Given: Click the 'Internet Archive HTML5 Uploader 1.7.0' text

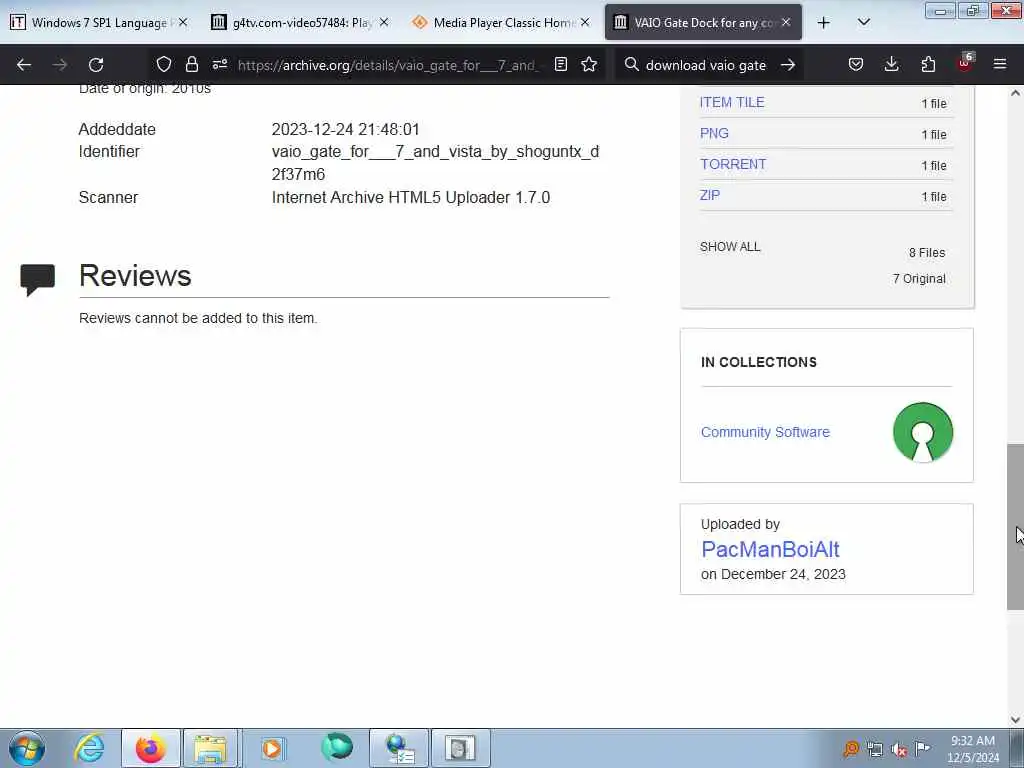Looking at the screenshot, I should click(411, 197).
